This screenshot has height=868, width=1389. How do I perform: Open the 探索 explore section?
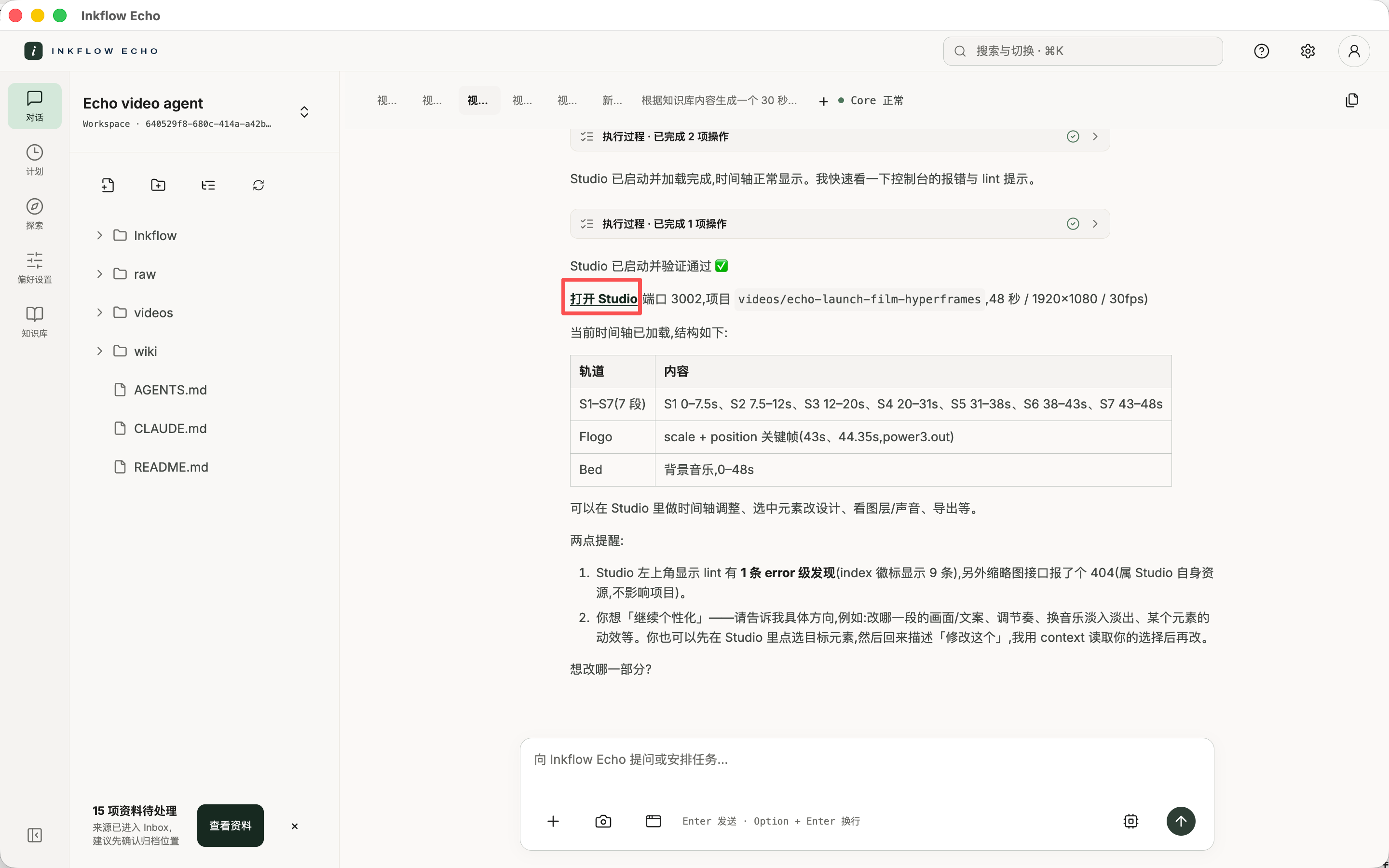click(x=34, y=214)
